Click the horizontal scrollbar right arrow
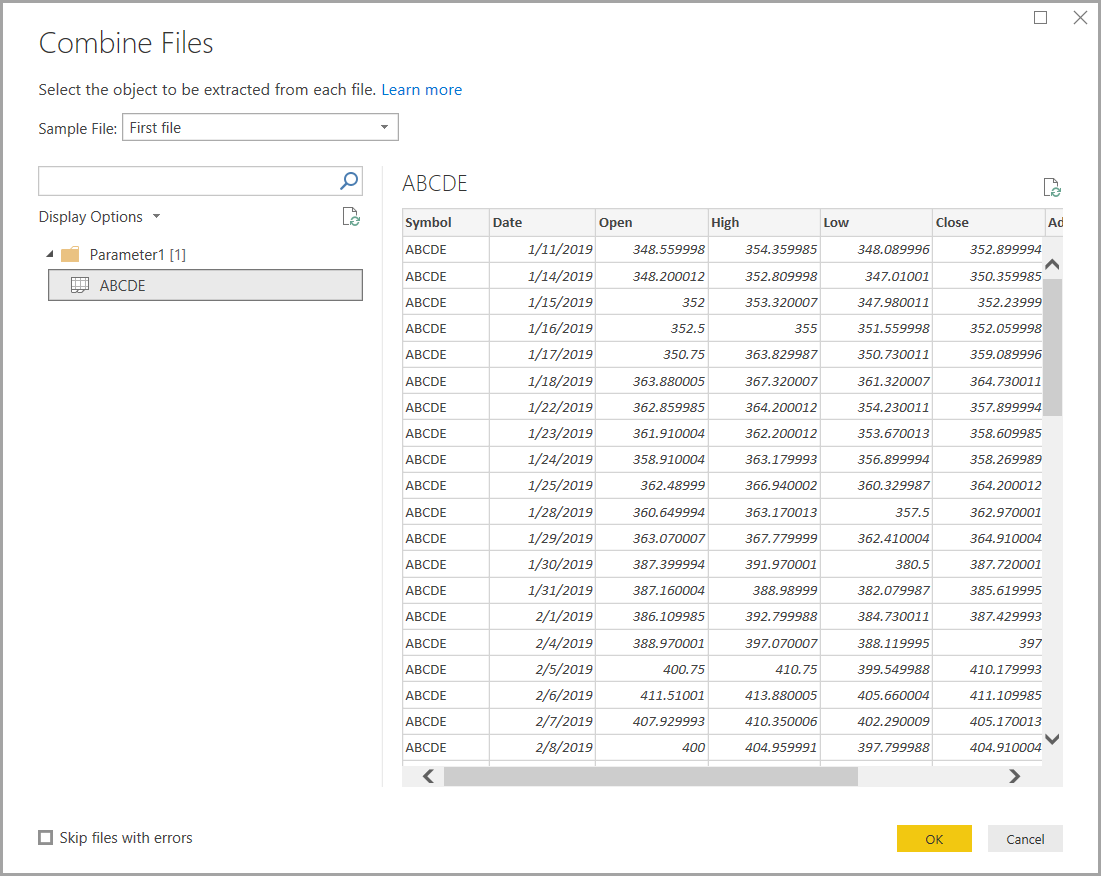Viewport: 1101px width, 876px height. click(x=1014, y=776)
